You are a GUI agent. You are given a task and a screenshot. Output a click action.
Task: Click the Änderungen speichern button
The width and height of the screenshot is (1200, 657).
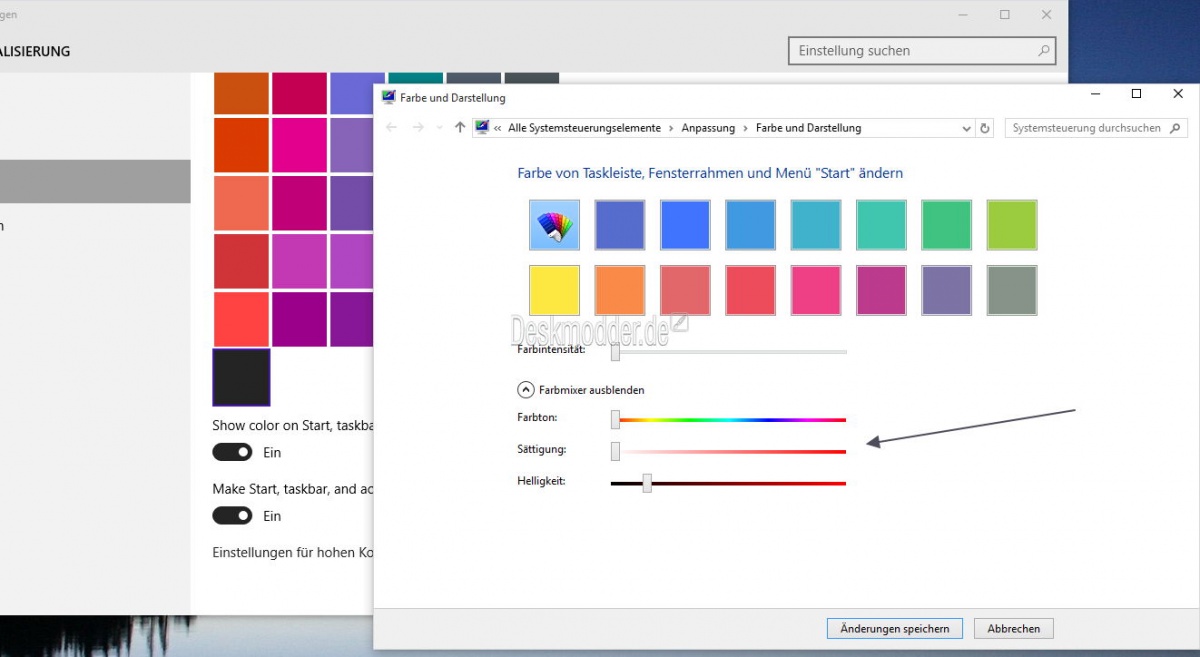click(894, 628)
